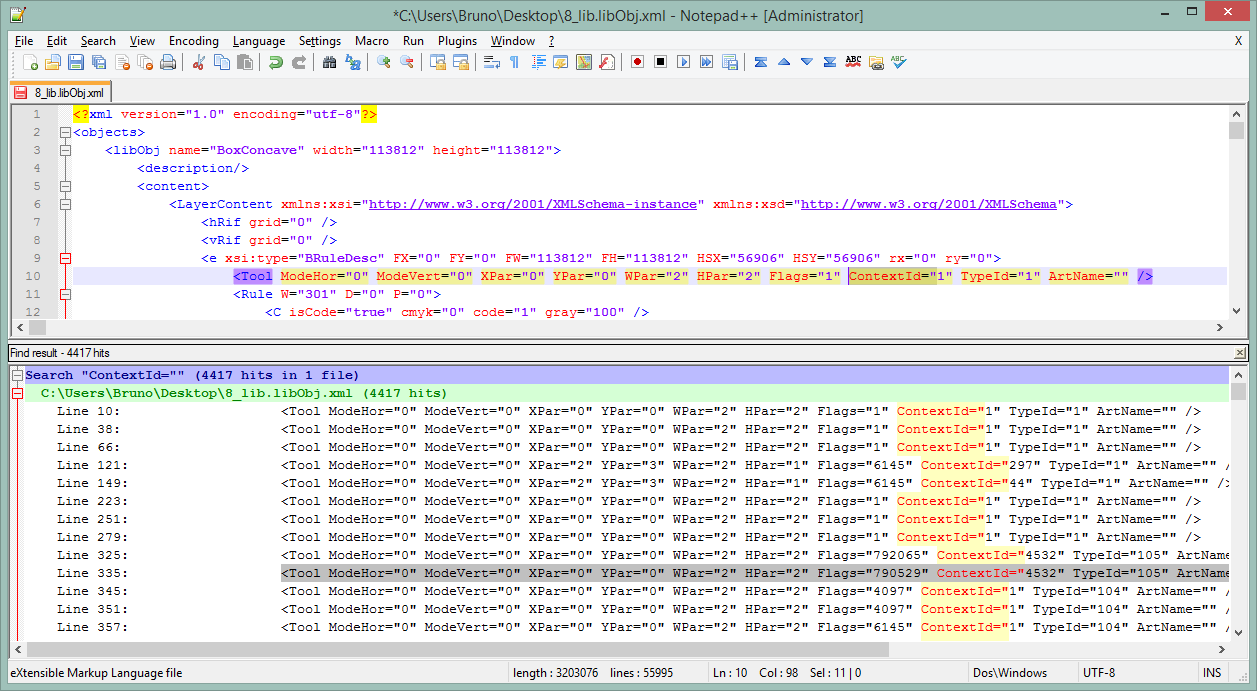Follow the xmlns:xsd XMLSchema link
The image size is (1257, 691).
coord(929,204)
